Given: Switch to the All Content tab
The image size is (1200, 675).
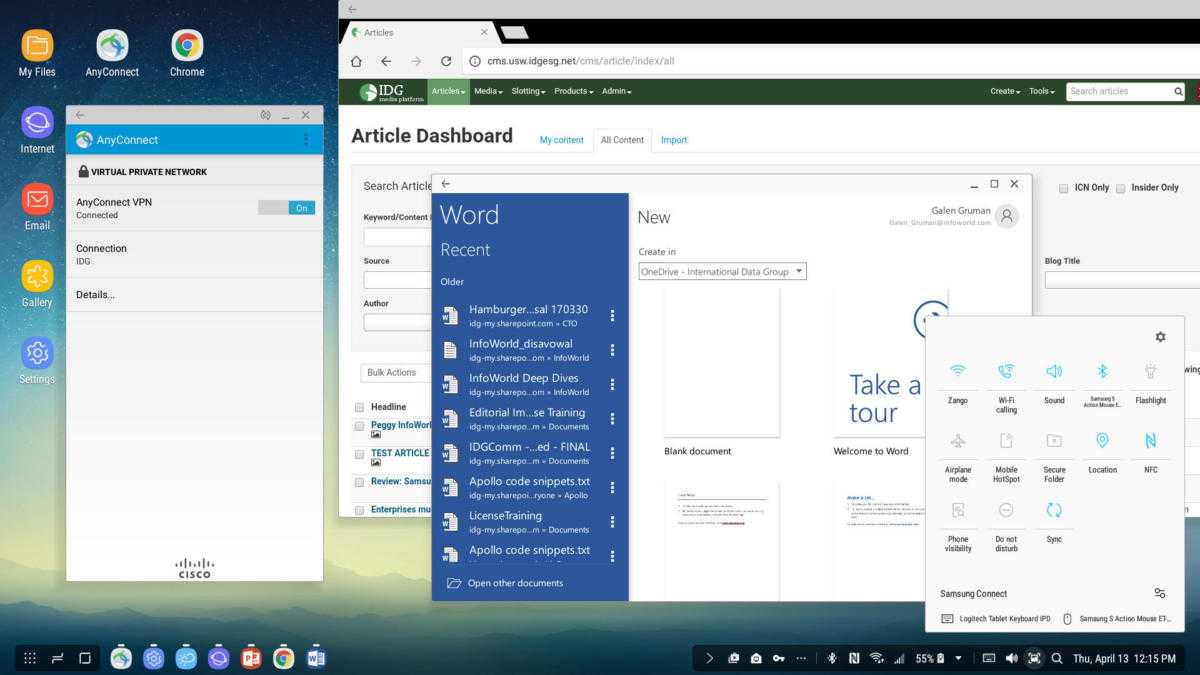Looking at the screenshot, I should click(x=622, y=140).
